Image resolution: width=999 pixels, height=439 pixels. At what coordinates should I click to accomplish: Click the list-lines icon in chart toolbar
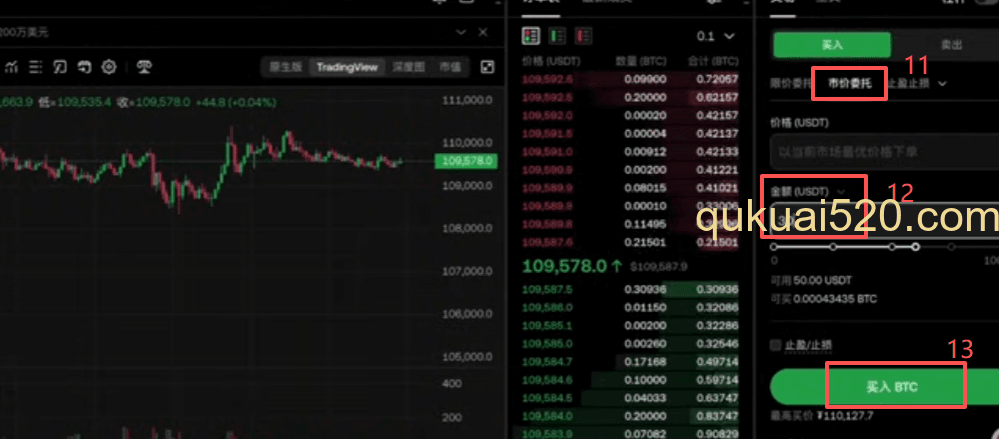(x=36, y=66)
